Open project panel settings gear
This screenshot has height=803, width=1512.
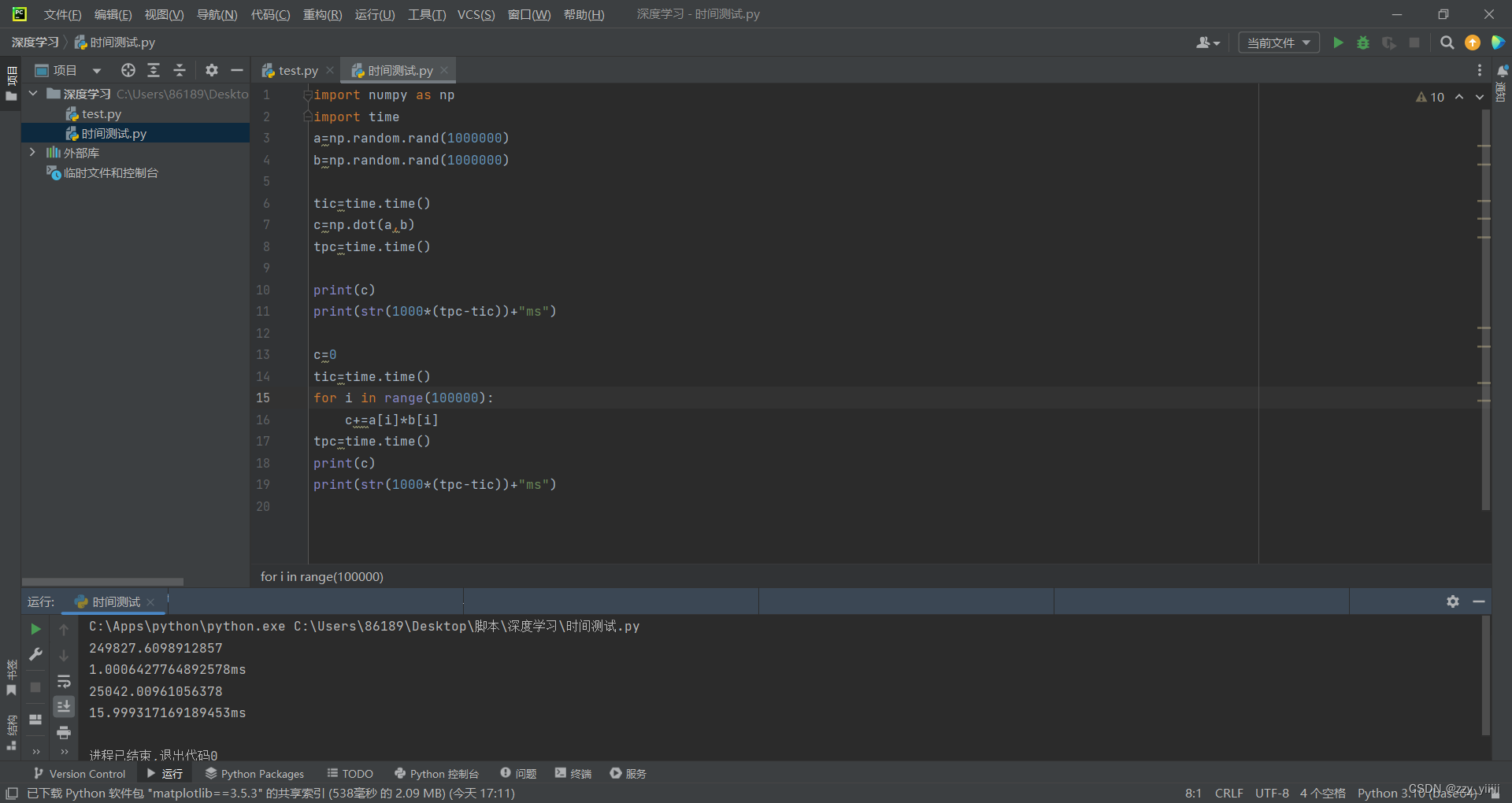point(211,70)
